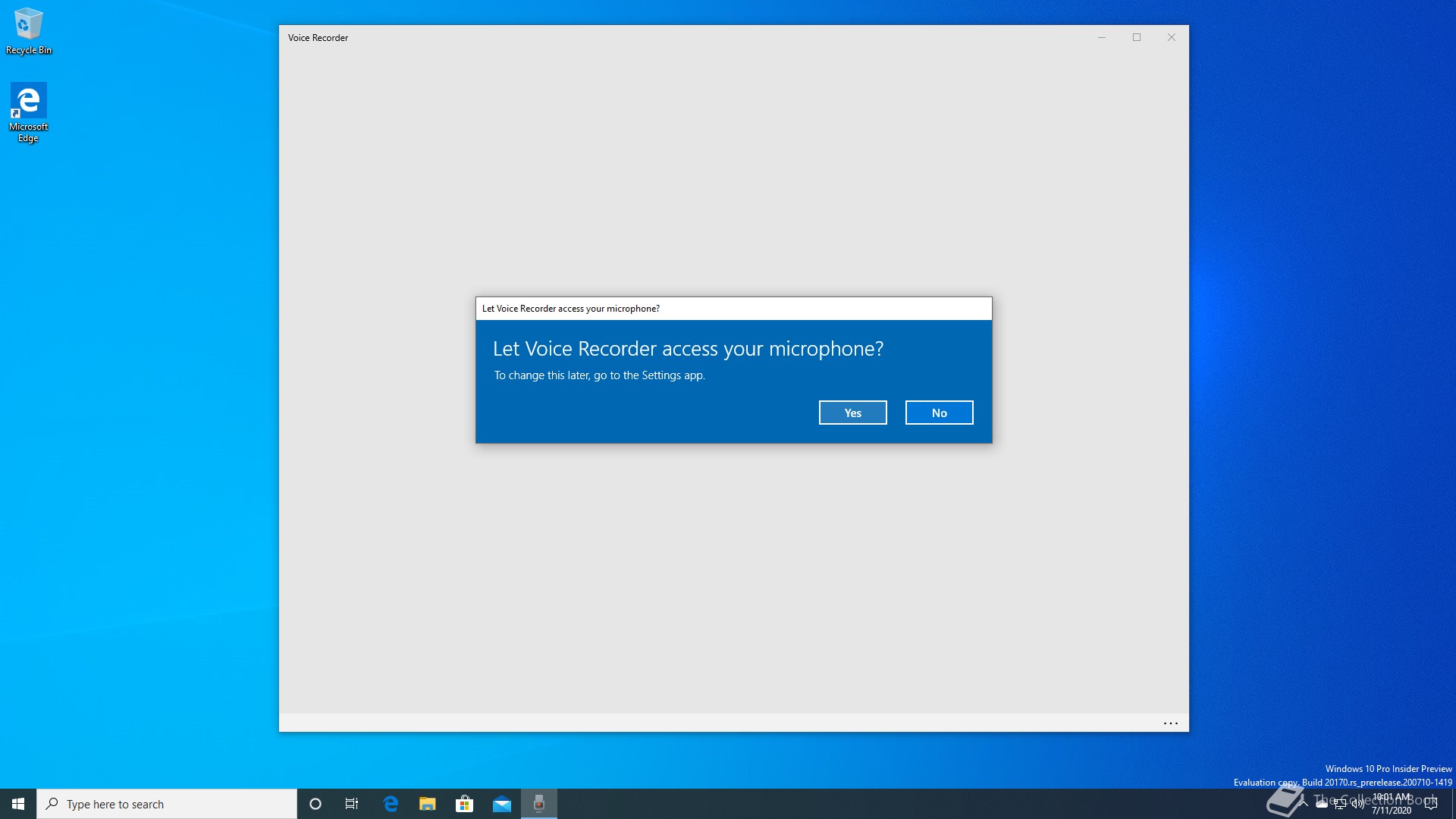Open the taskbar clock and date
This screenshot has width=1456, height=819.
click(1392, 804)
